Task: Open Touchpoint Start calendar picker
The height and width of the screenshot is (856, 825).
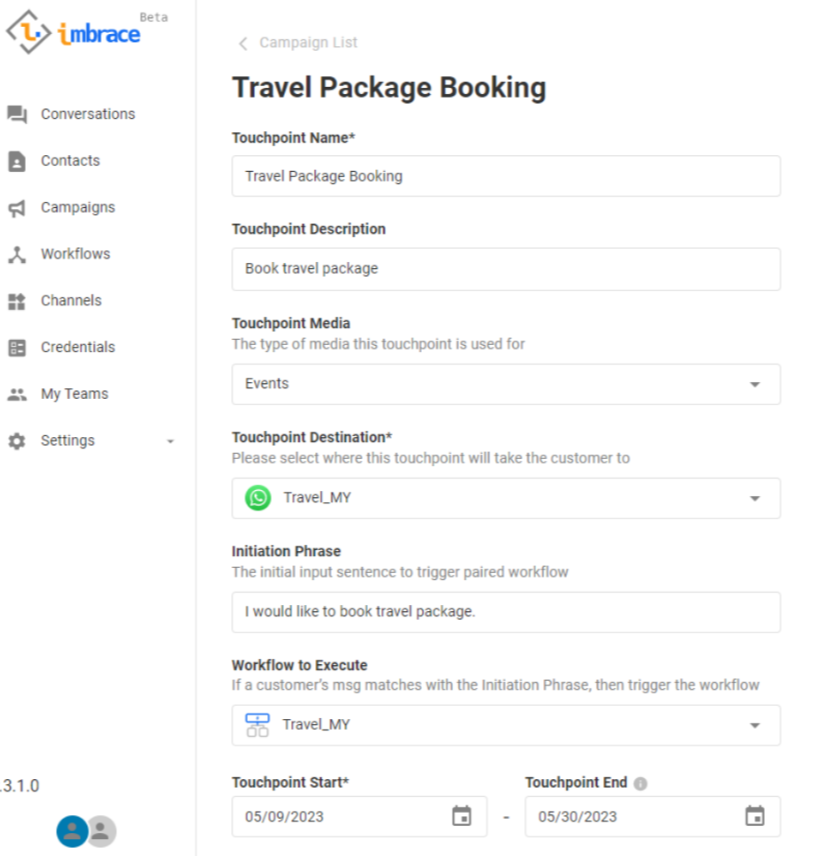Action: tap(461, 816)
